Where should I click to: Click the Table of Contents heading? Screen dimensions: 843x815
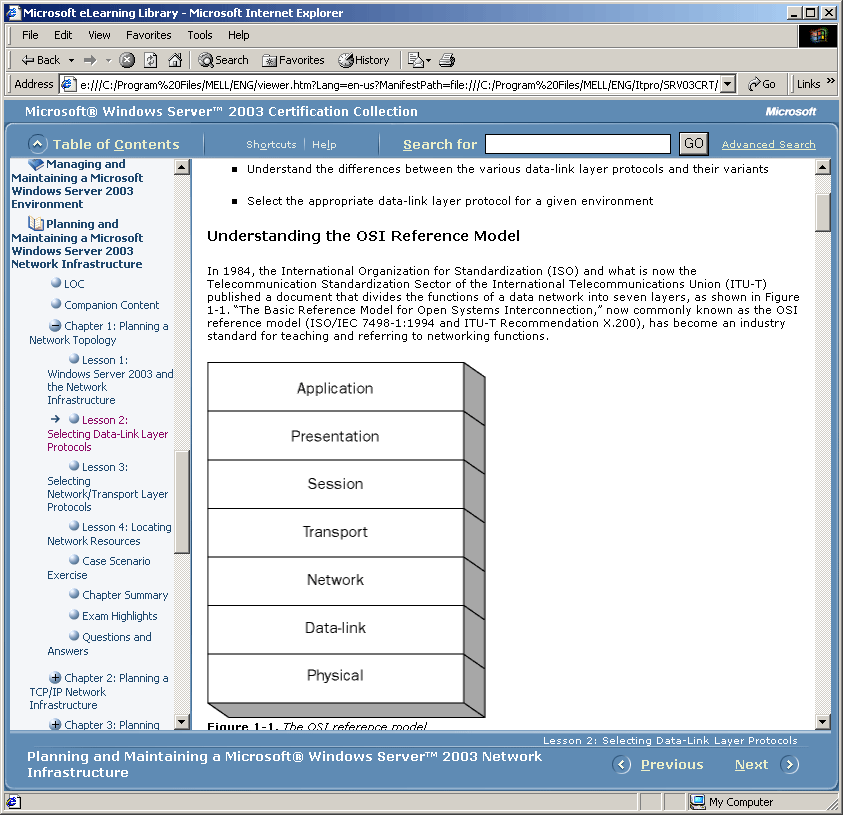tap(116, 144)
